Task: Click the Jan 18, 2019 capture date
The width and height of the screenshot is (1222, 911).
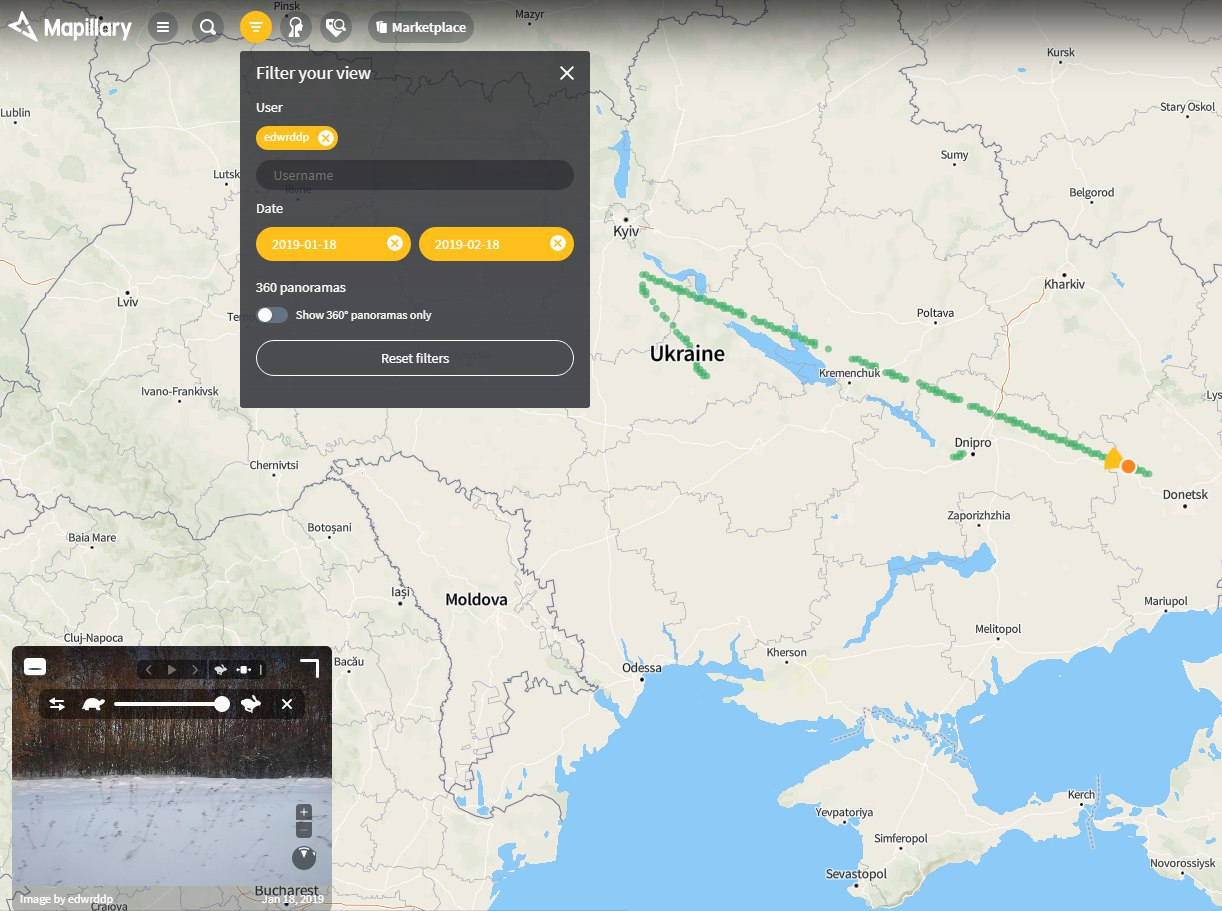Action: [293, 899]
